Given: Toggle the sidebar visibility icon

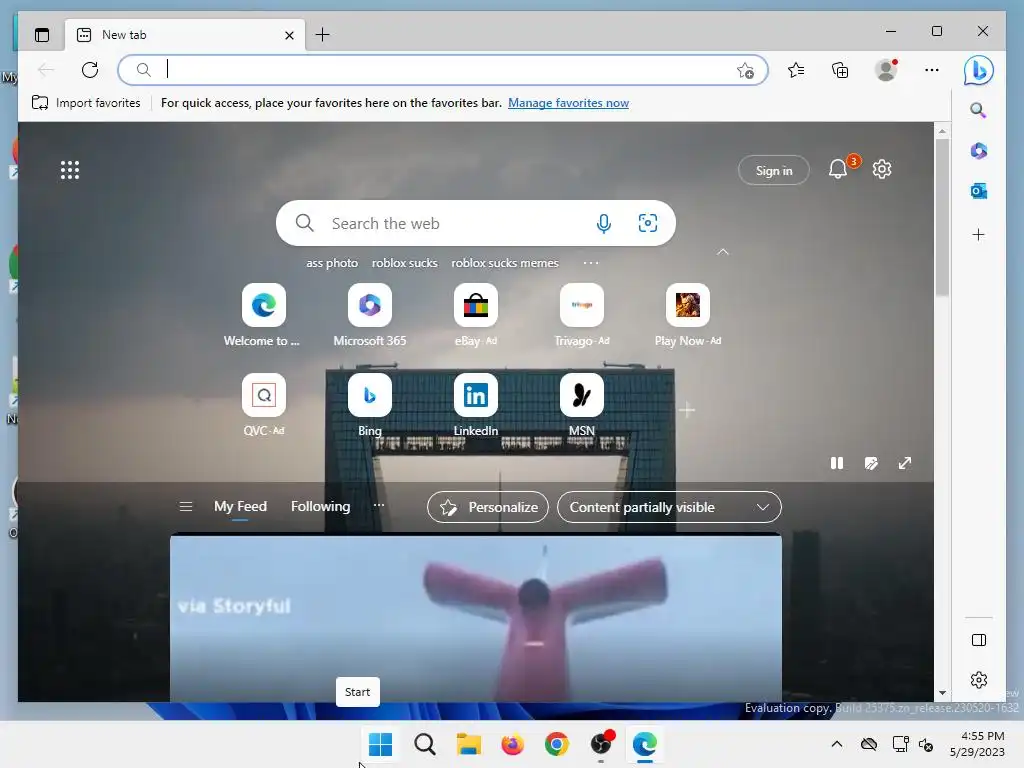Looking at the screenshot, I should pos(979,640).
